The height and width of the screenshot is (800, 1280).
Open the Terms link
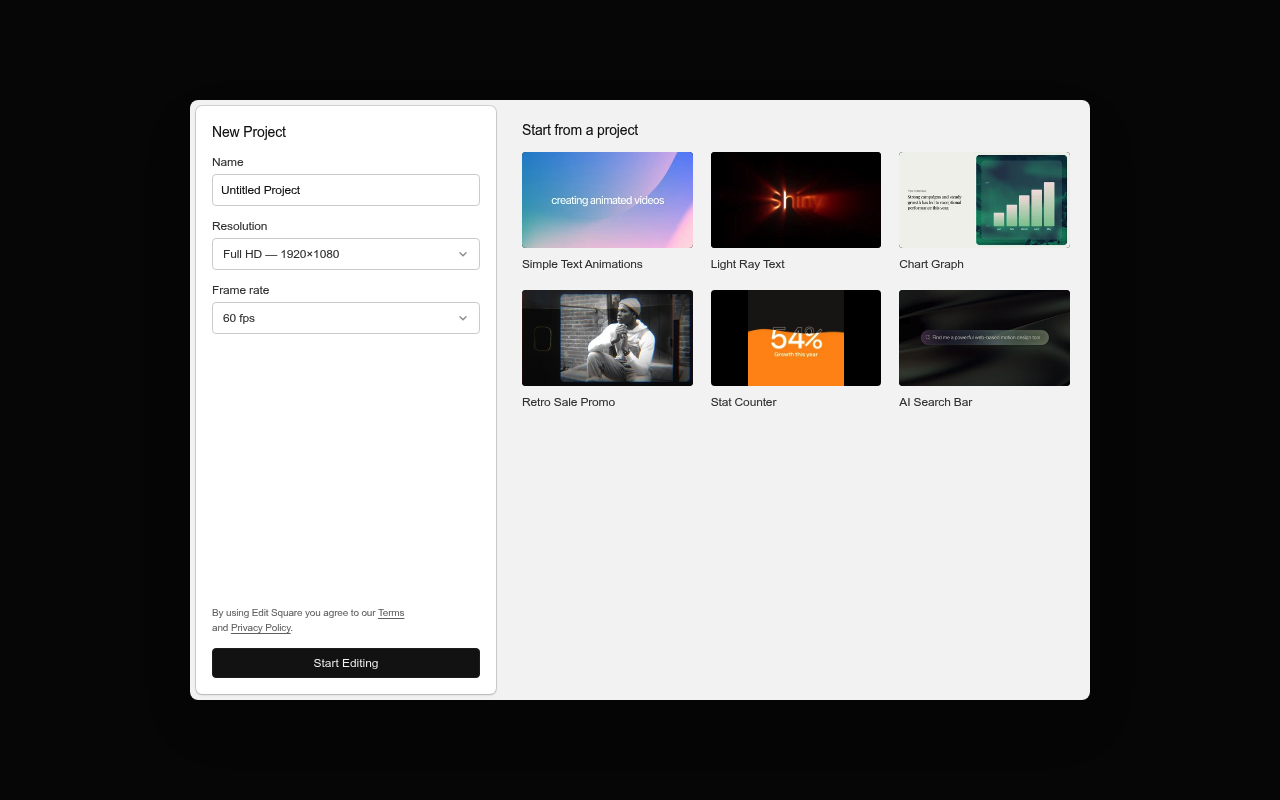point(391,613)
